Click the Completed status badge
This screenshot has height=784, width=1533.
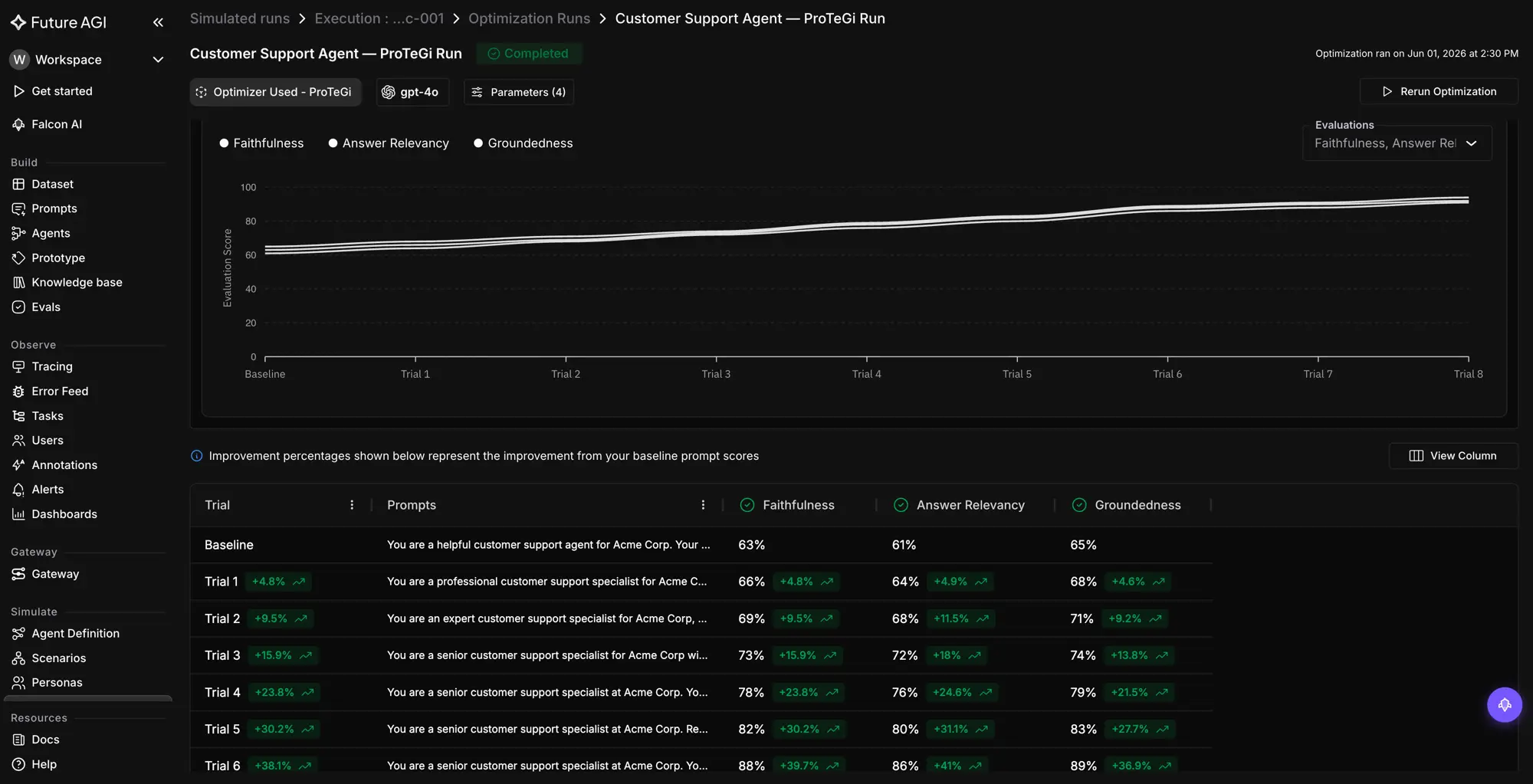point(529,54)
